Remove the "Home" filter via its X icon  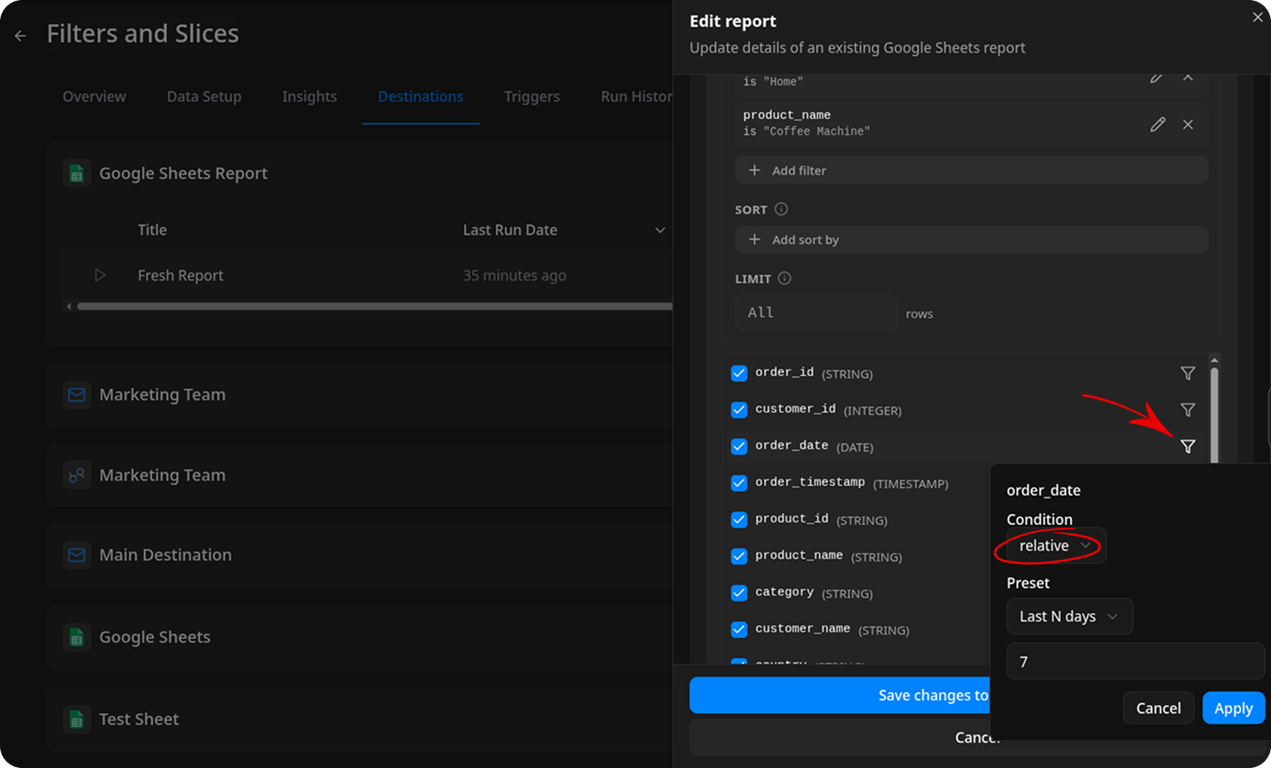1188,77
